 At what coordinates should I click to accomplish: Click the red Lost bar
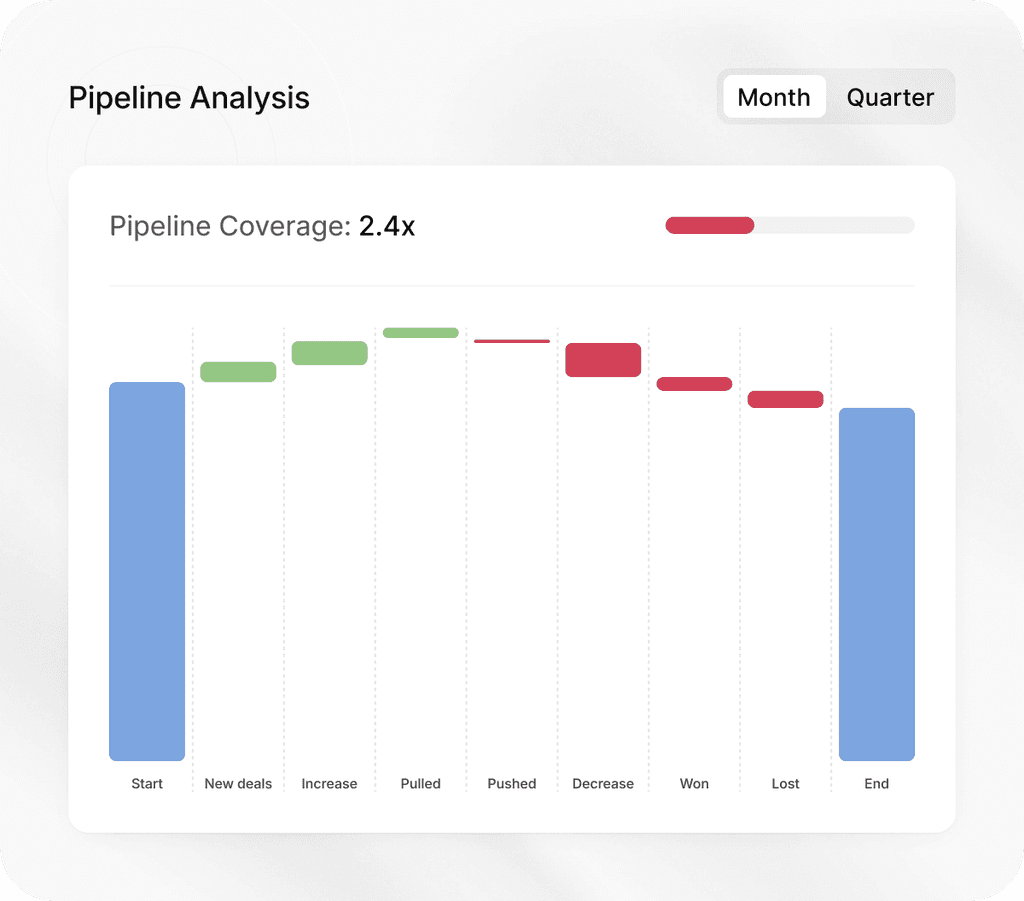point(785,398)
